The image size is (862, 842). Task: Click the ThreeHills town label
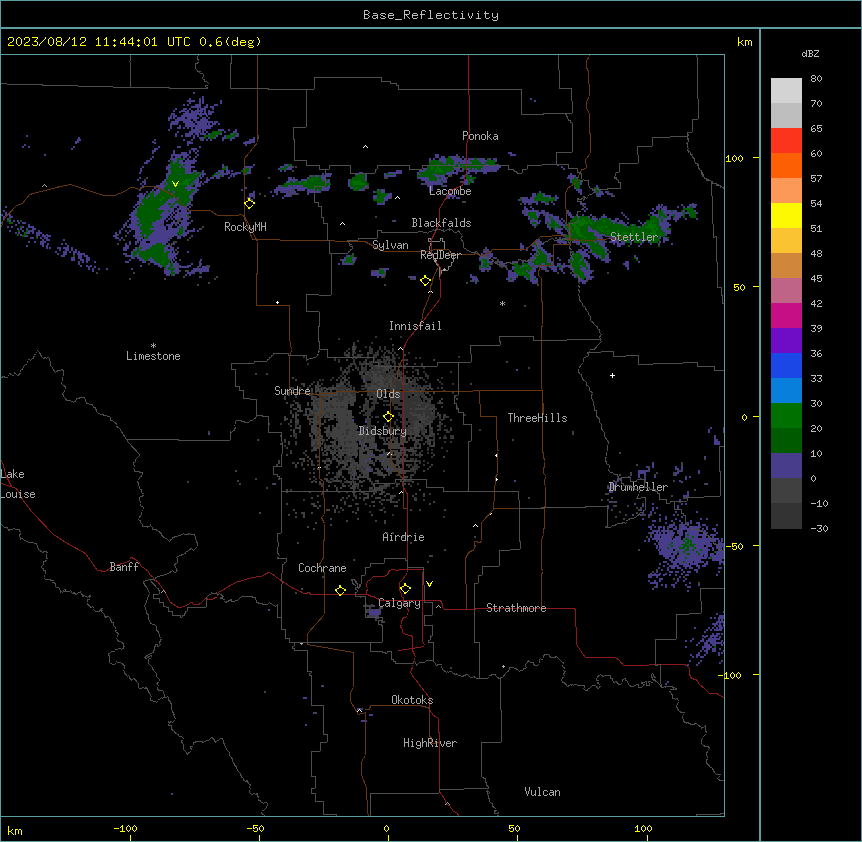point(537,418)
